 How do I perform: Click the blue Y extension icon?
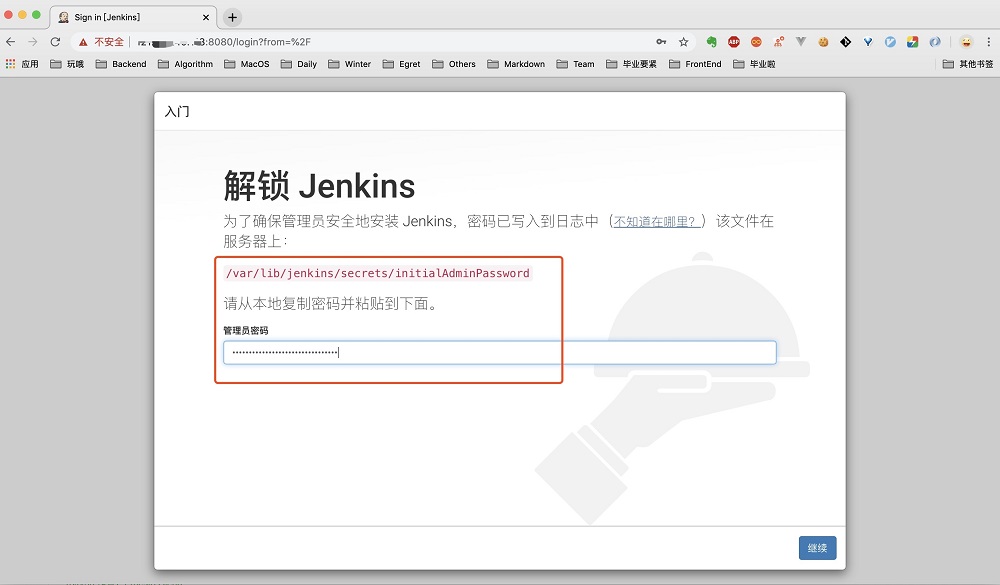tap(868, 42)
